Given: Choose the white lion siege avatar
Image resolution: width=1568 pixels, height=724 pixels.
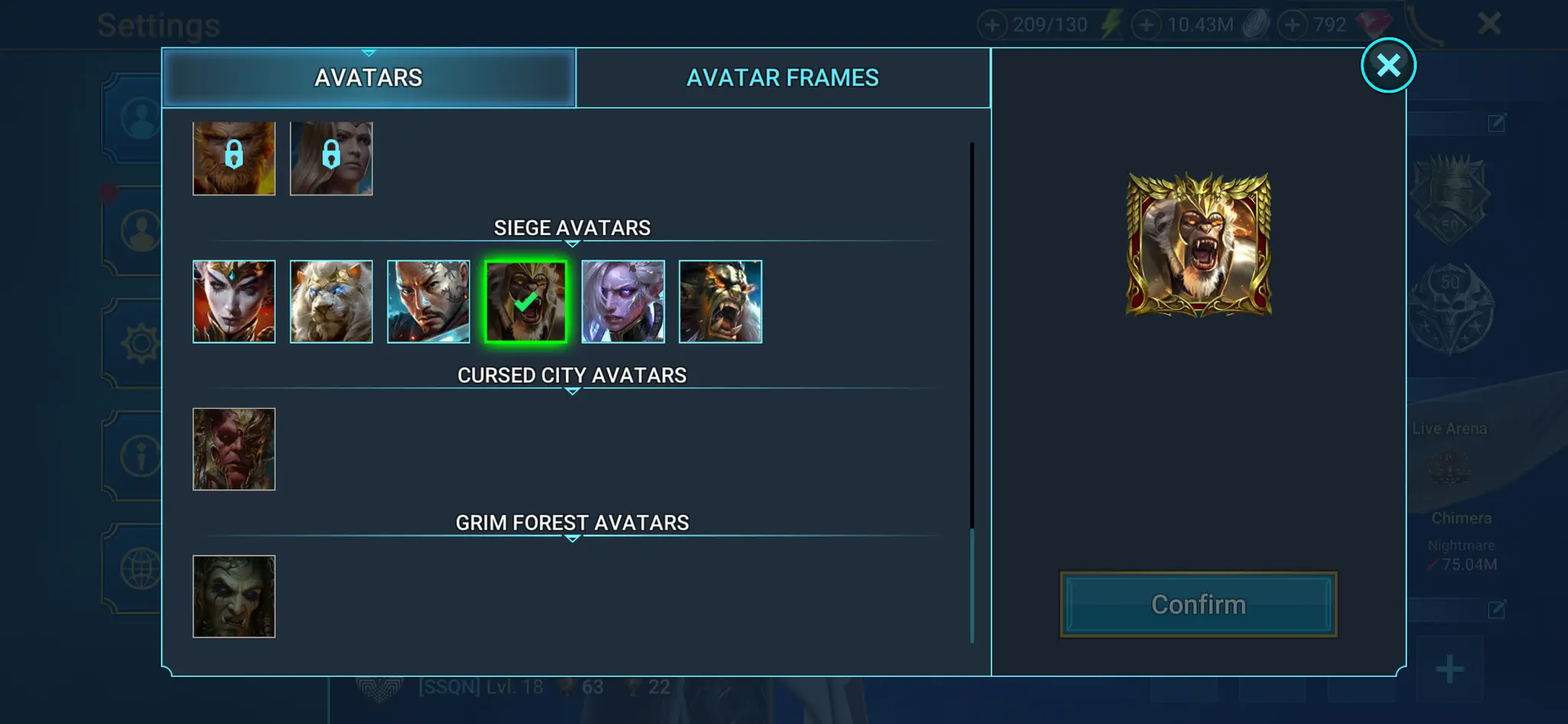Looking at the screenshot, I should tap(331, 302).
